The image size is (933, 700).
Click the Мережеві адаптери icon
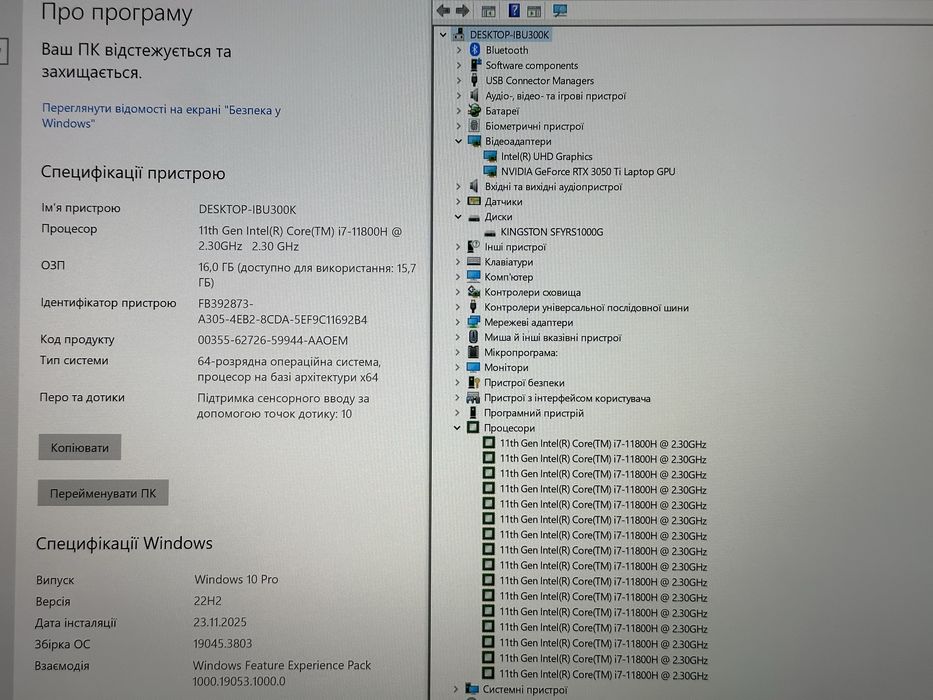coord(474,322)
